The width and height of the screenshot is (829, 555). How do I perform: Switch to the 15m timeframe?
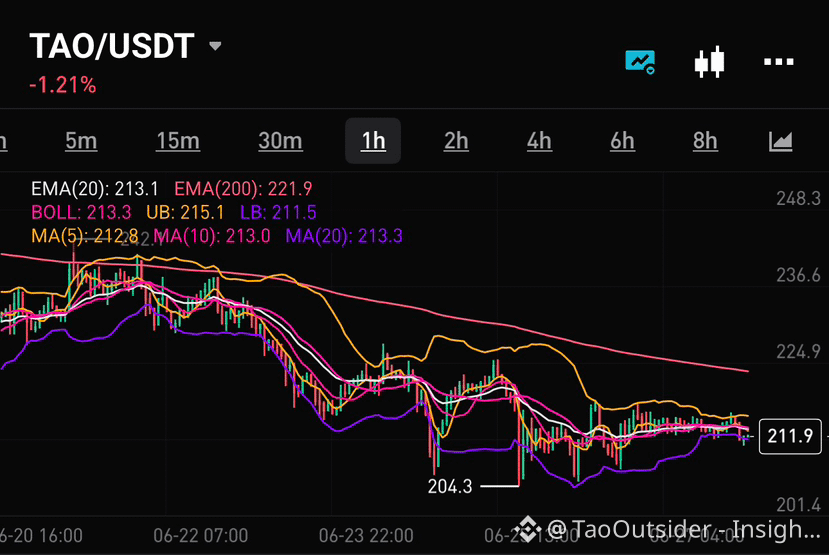point(178,141)
